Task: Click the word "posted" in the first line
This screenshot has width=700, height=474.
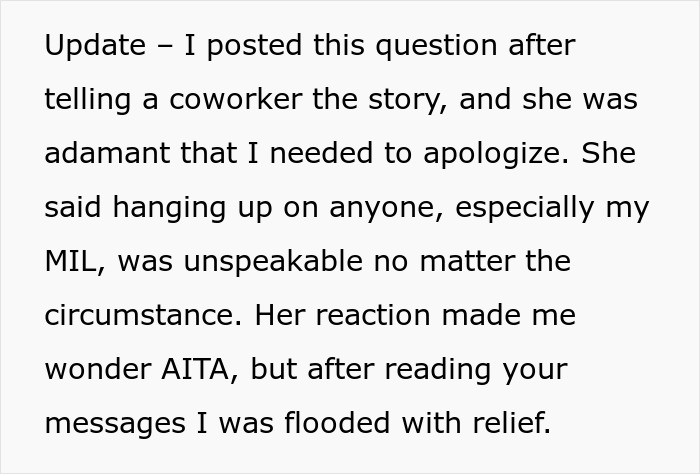Action: click(x=247, y=46)
